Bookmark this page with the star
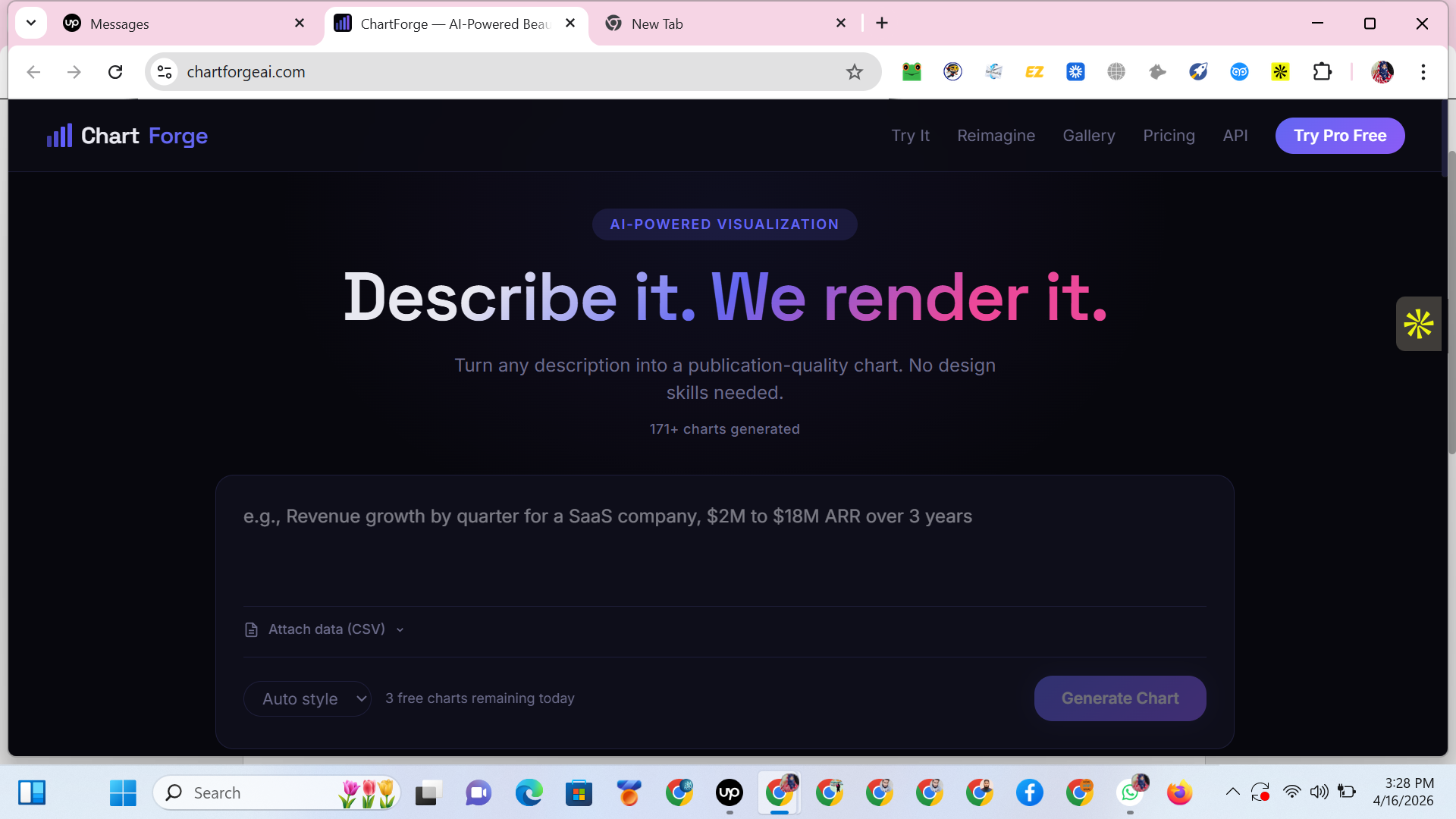Viewport: 1456px width, 819px height. 855,72
